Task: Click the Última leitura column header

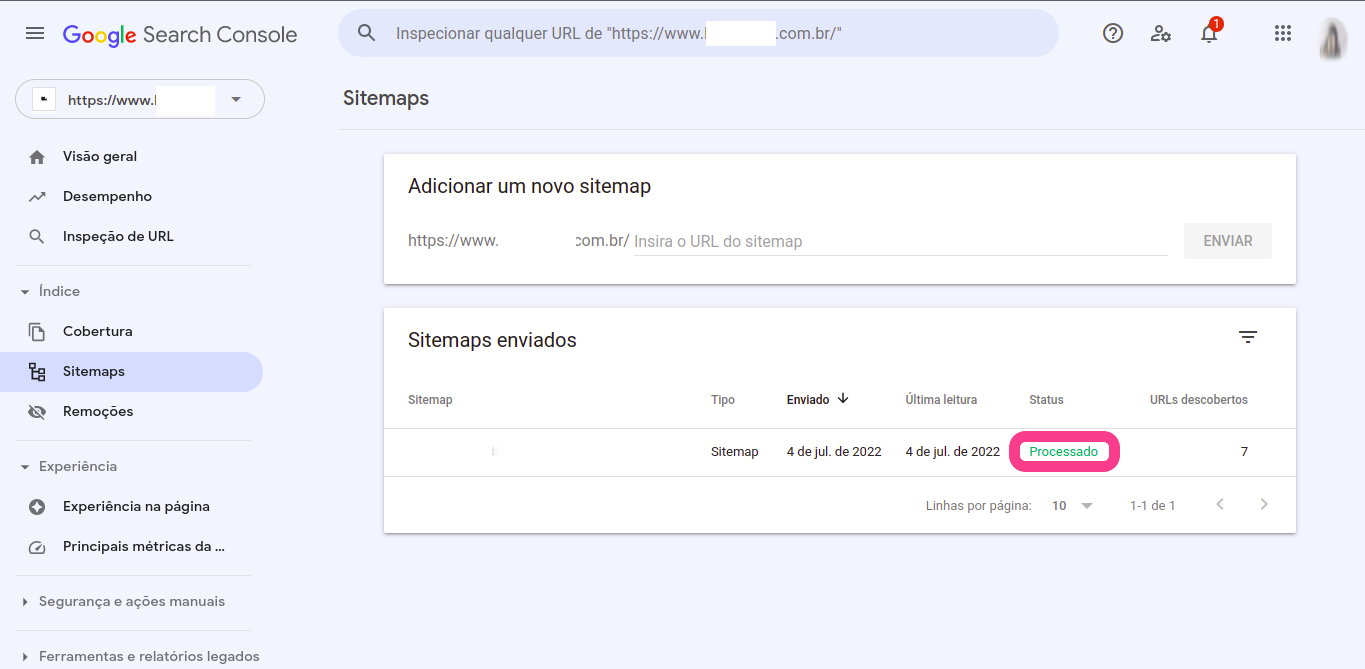Action: pos(941,400)
